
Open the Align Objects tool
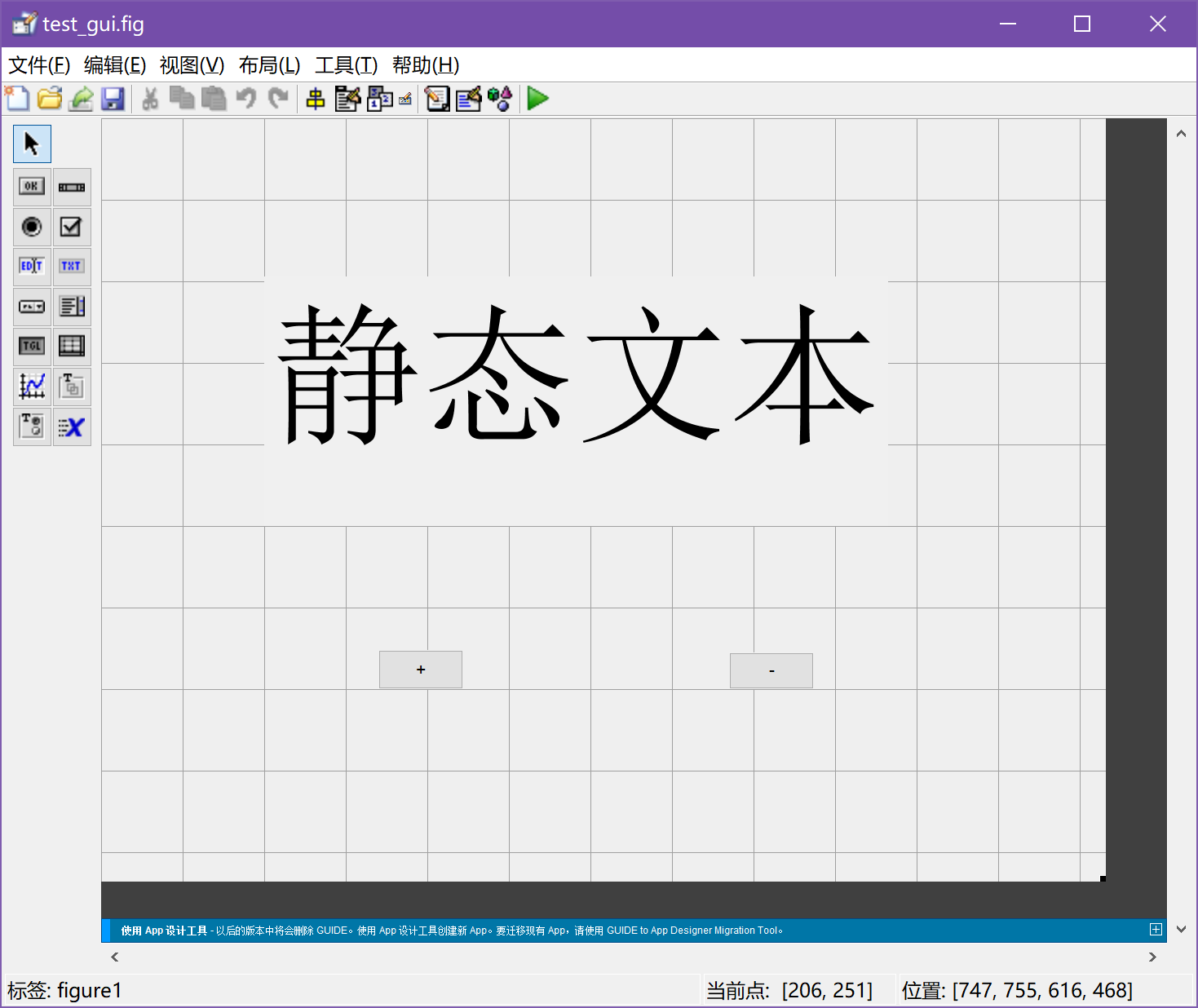[316, 99]
